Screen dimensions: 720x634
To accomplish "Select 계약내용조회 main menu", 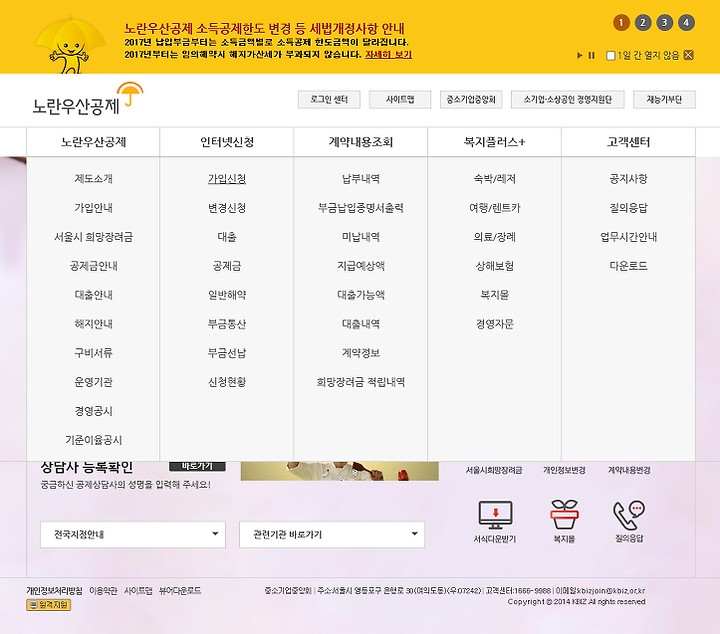I will (x=360, y=142).
